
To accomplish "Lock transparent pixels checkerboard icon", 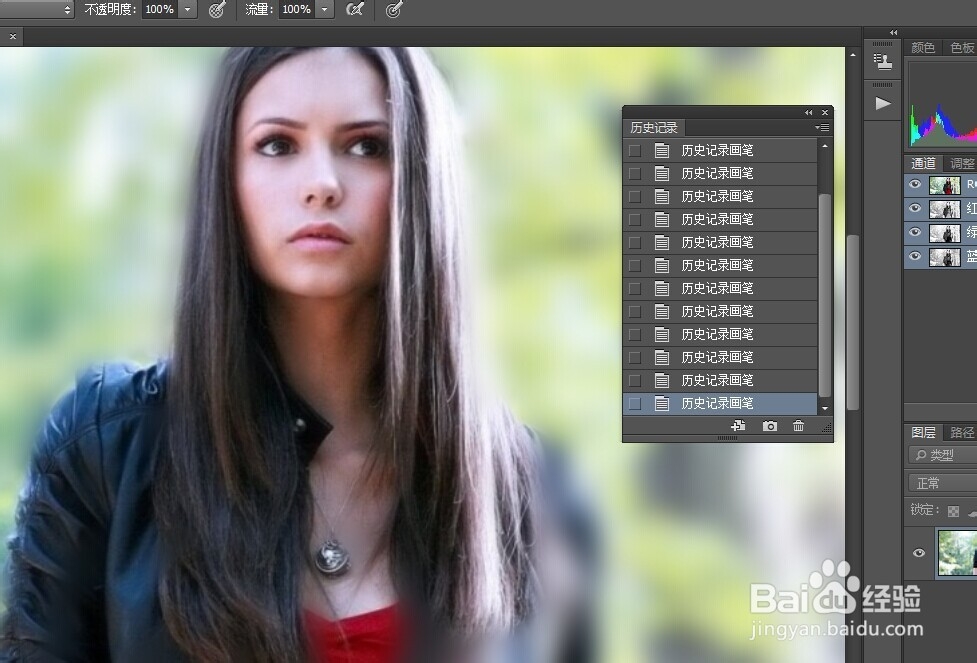I will pos(953,512).
